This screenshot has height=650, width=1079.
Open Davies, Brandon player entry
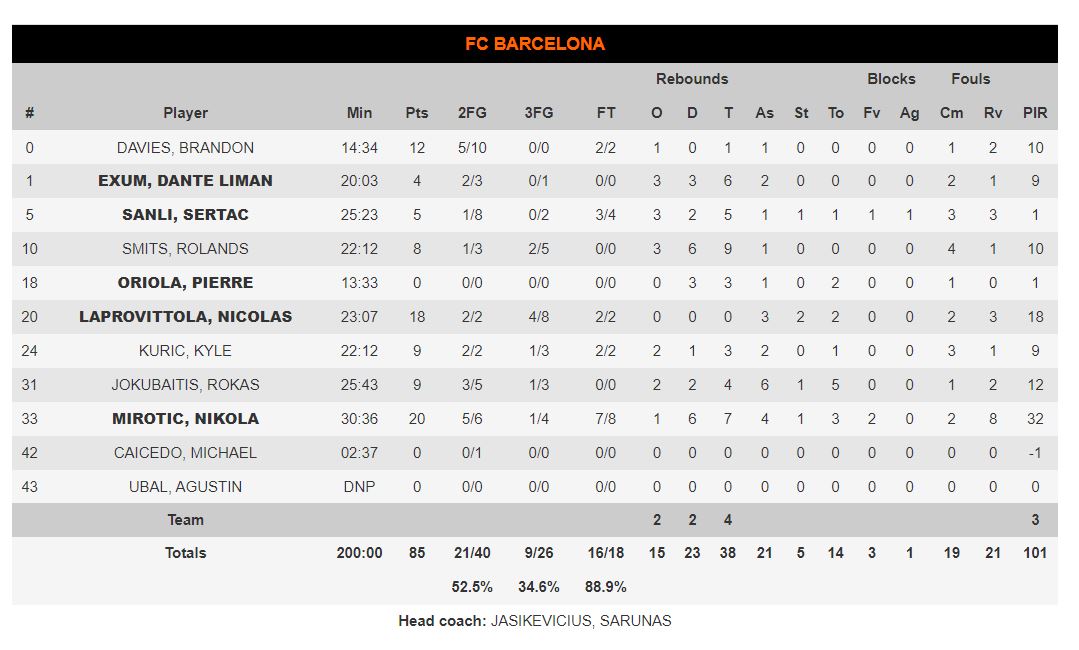(x=185, y=148)
